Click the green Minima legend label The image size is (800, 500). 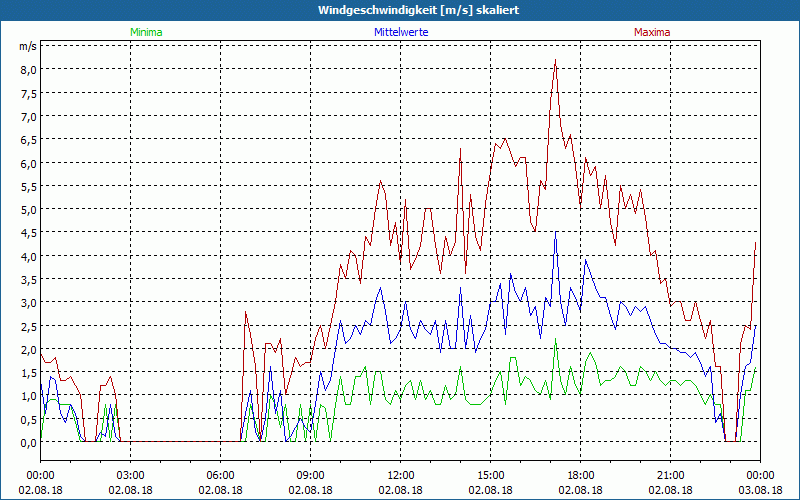click(x=146, y=32)
